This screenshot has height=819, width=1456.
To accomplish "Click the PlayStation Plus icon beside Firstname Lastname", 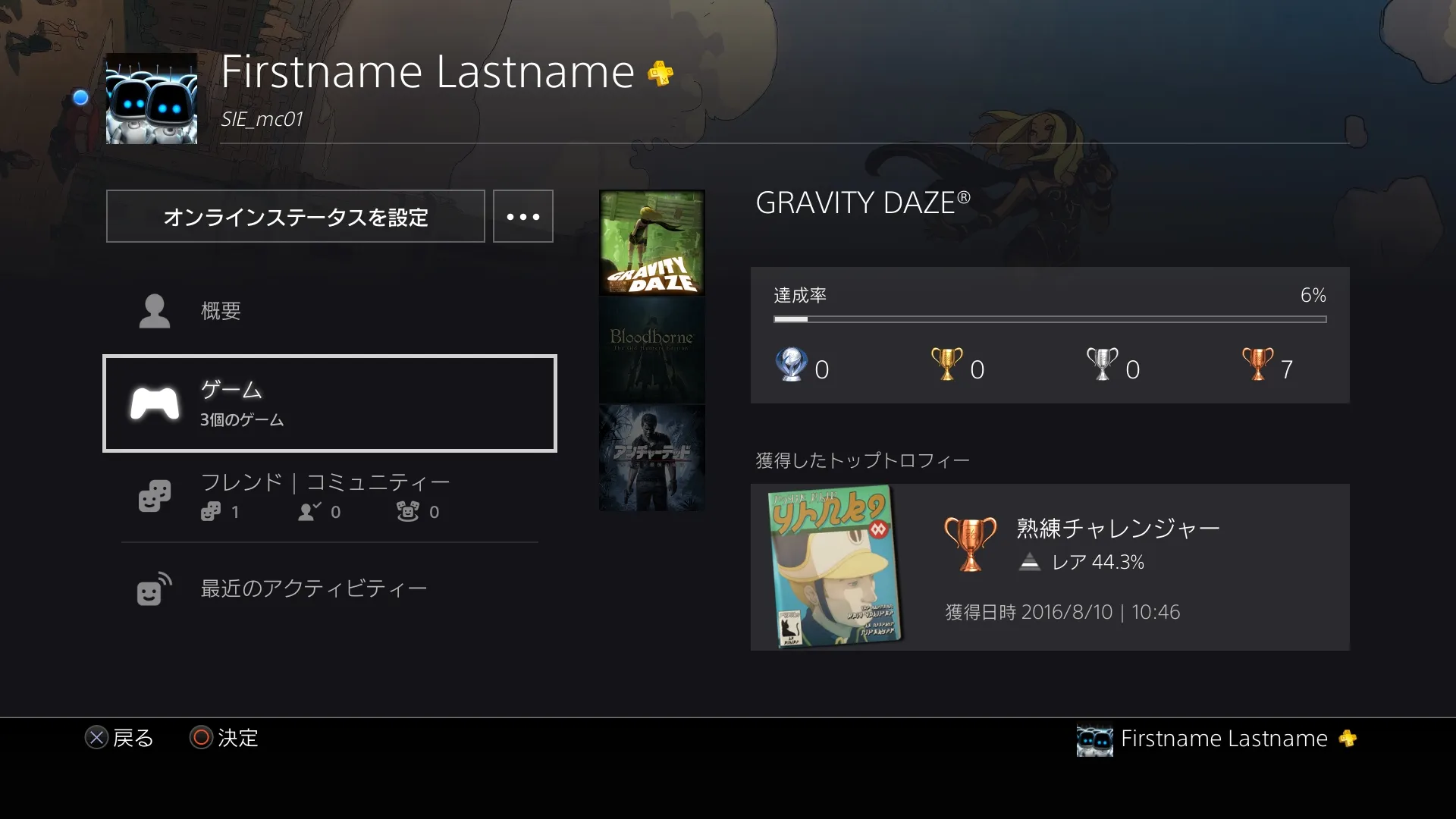I will tap(659, 74).
